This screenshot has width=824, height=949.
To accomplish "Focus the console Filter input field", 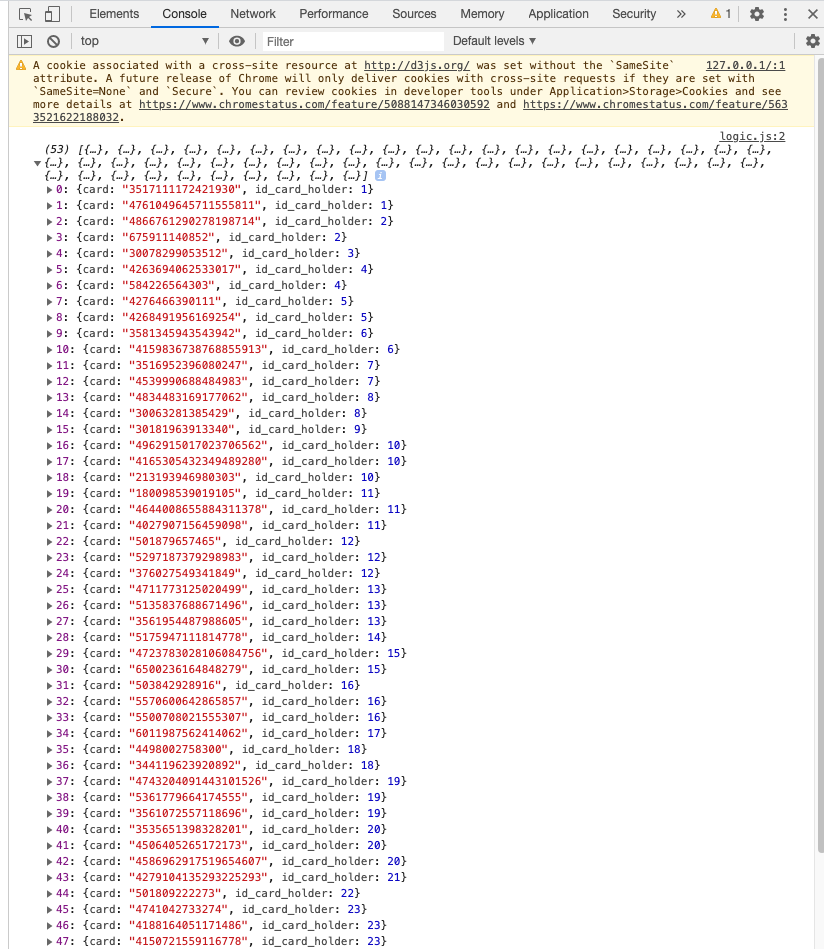I will (352, 41).
